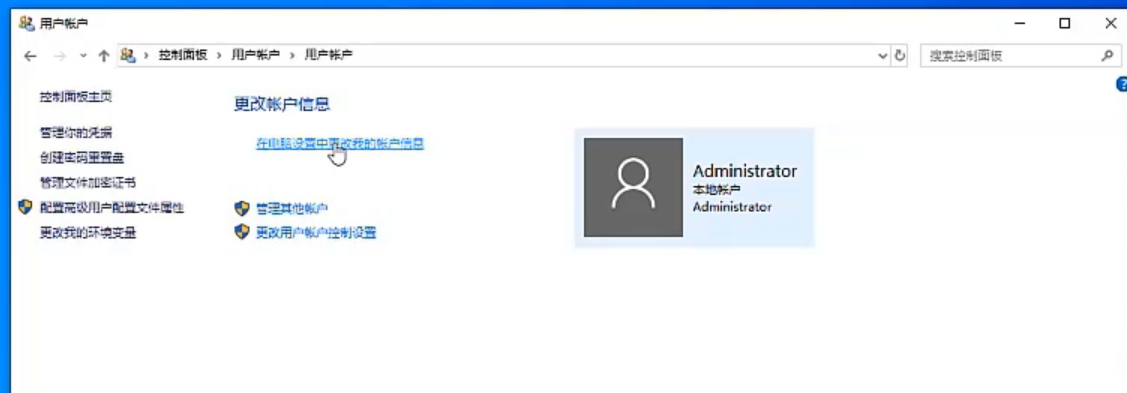Open help with the question mark icon
This screenshot has width=1127, height=393.
[x=1121, y=85]
